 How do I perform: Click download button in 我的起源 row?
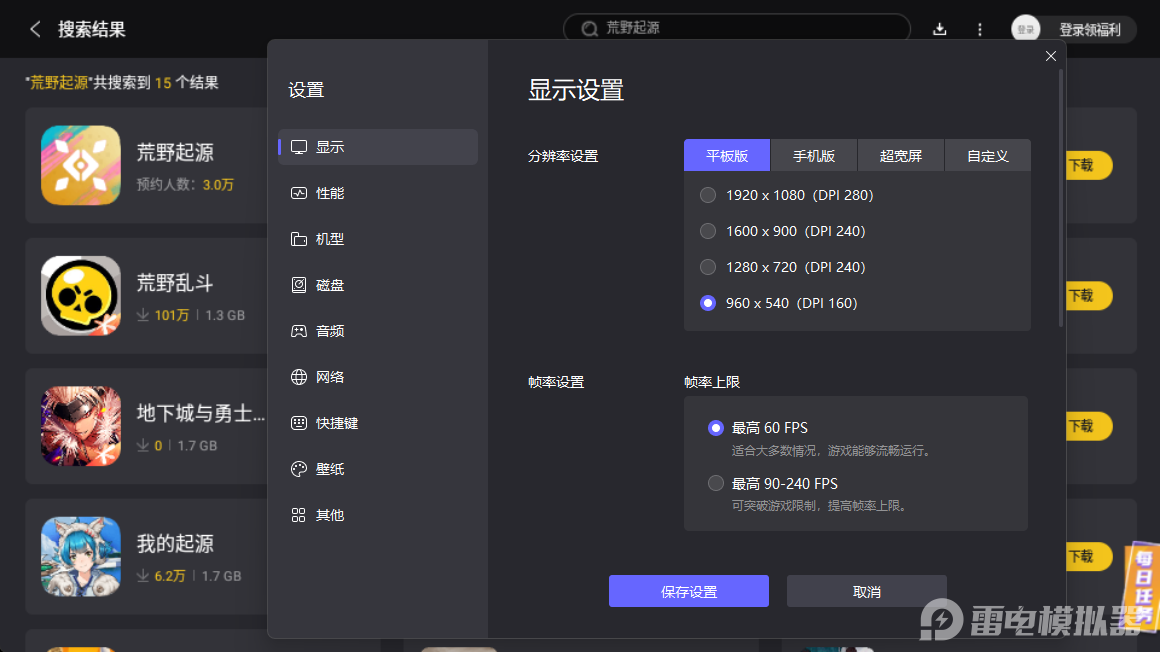coord(1089,557)
